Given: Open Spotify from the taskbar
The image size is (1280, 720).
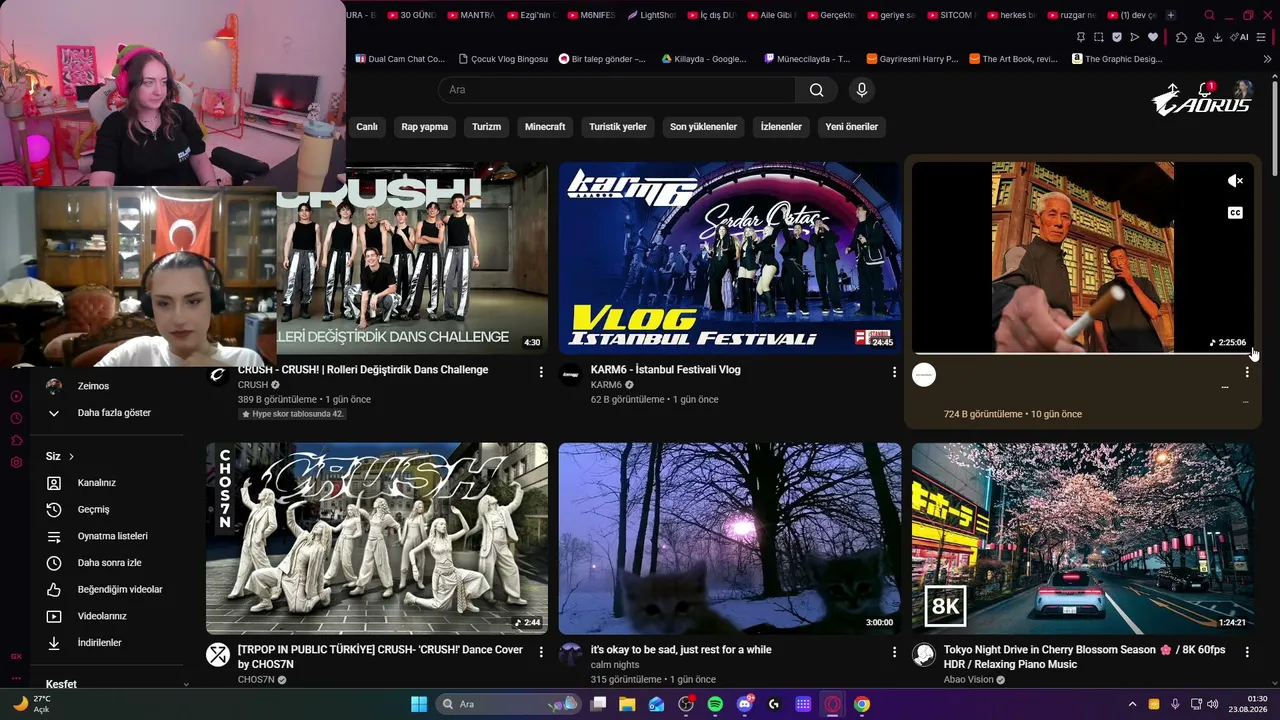Looking at the screenshot, I should [x=715, y=704].
